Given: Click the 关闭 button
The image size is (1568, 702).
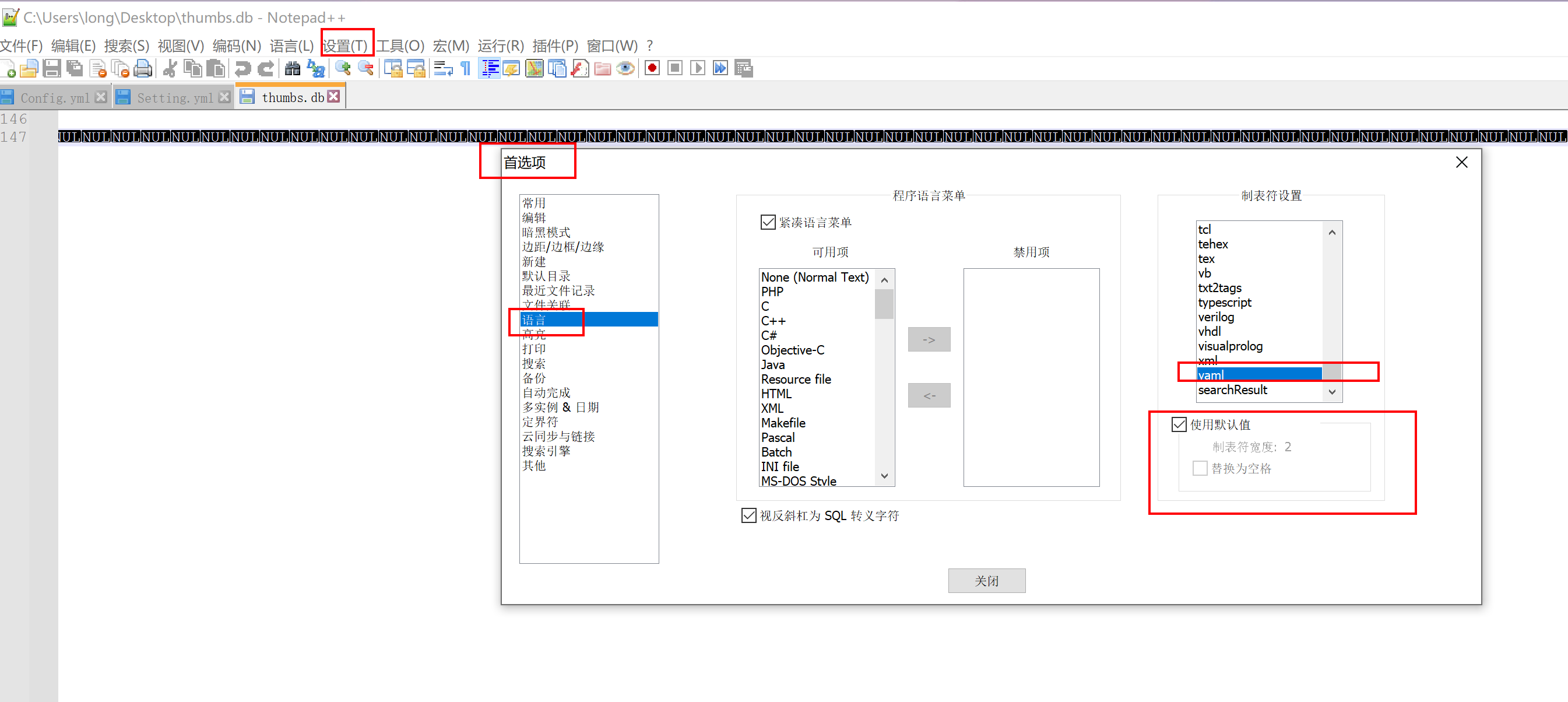Looking at the screenshot, I should [x=986, y=581].
